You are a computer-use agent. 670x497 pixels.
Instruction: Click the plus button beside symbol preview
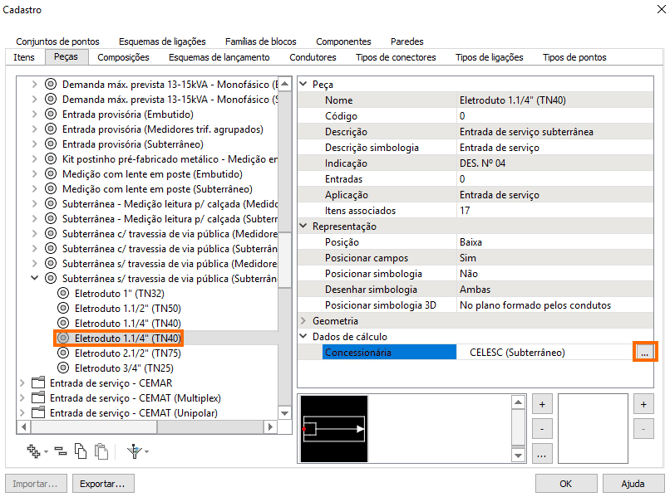pyautogui.click(x=542, y=404)
